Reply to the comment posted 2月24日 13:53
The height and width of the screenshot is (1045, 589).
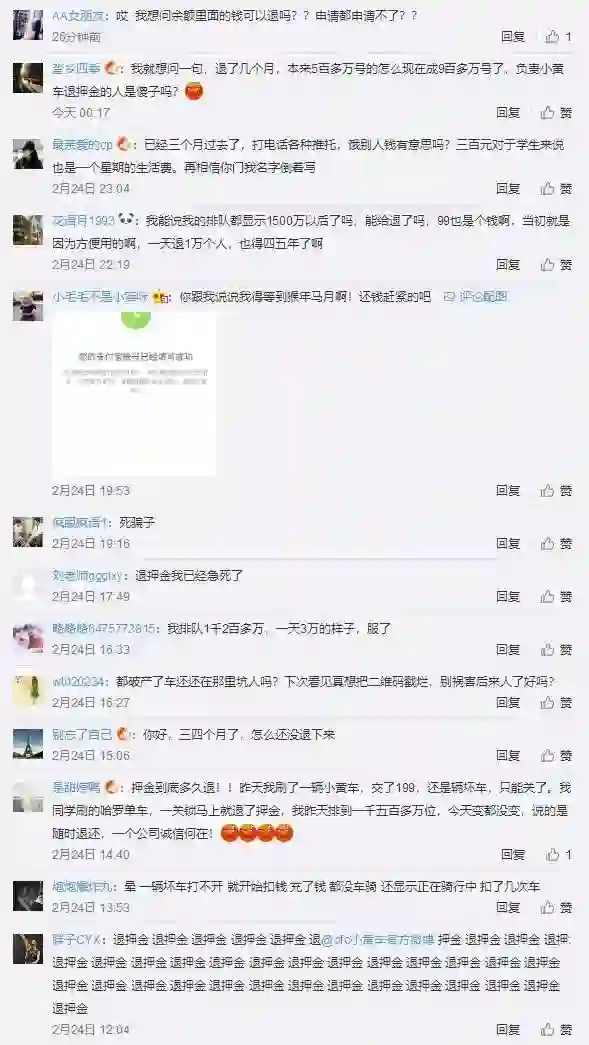click(508, 907)
